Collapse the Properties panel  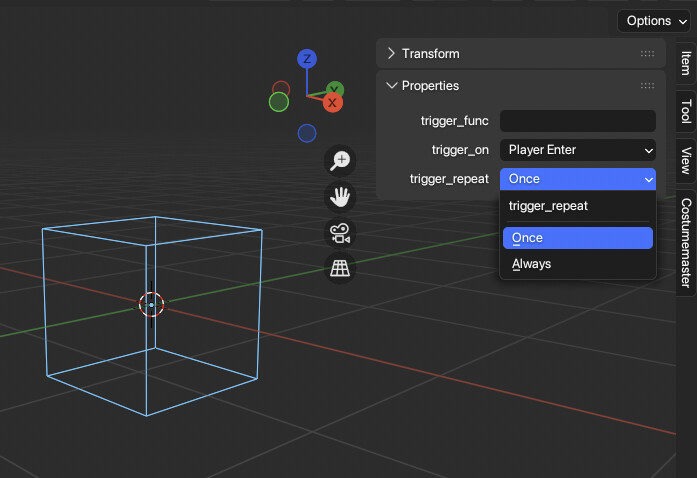(391, 86)
